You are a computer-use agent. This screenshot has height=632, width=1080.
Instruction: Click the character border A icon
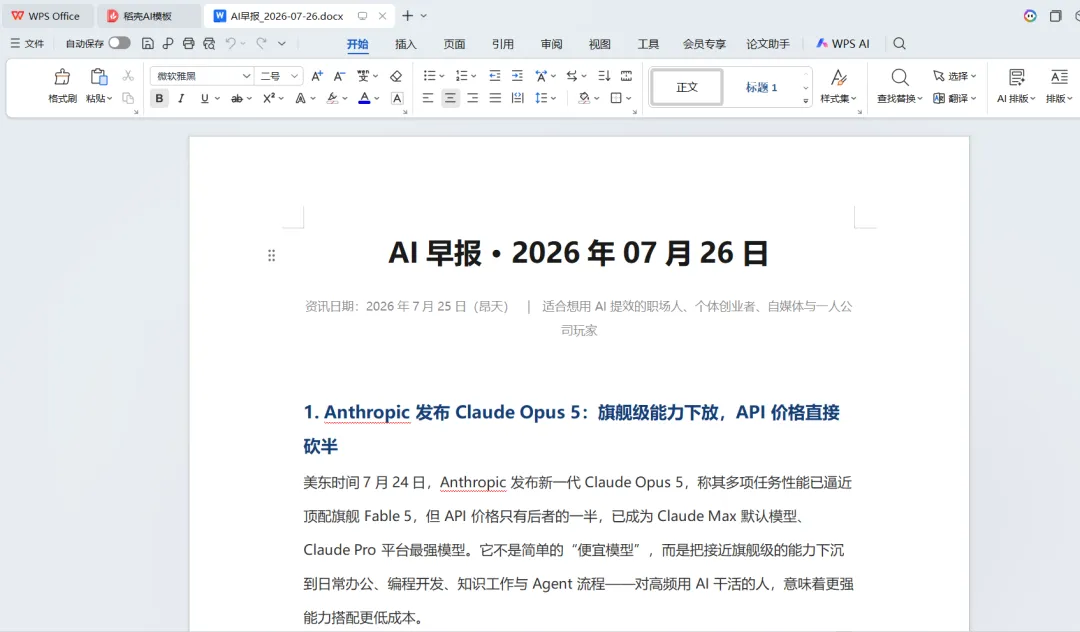(x=397, y=98)
